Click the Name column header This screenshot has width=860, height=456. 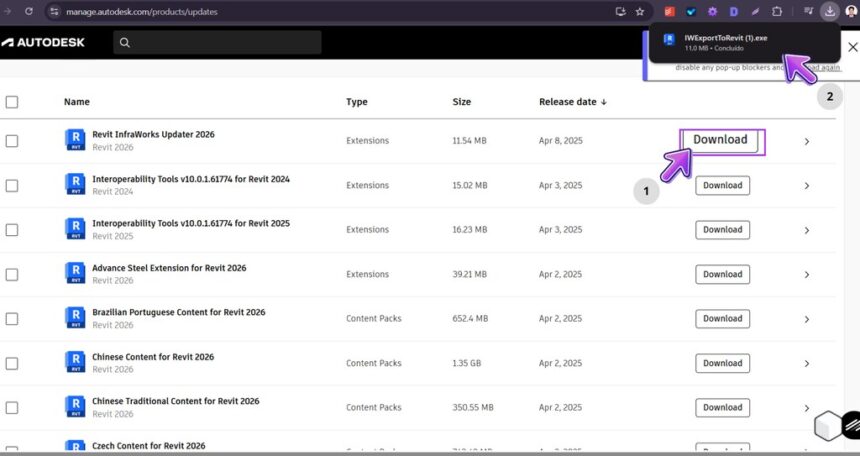click(x=77, y=102)
